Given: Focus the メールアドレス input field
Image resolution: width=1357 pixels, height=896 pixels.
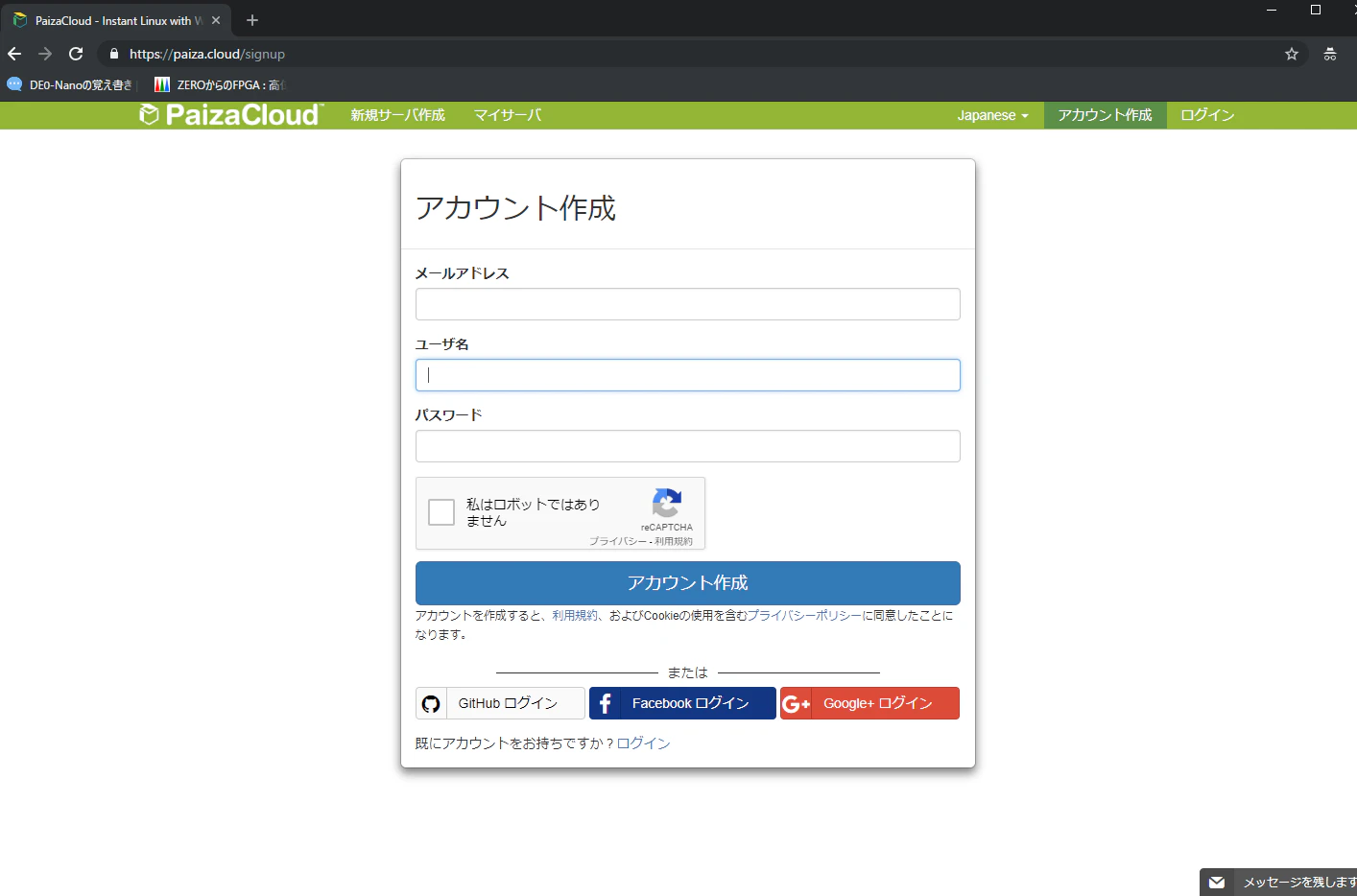Looking at the screenshot, I should tap(688, 304).
